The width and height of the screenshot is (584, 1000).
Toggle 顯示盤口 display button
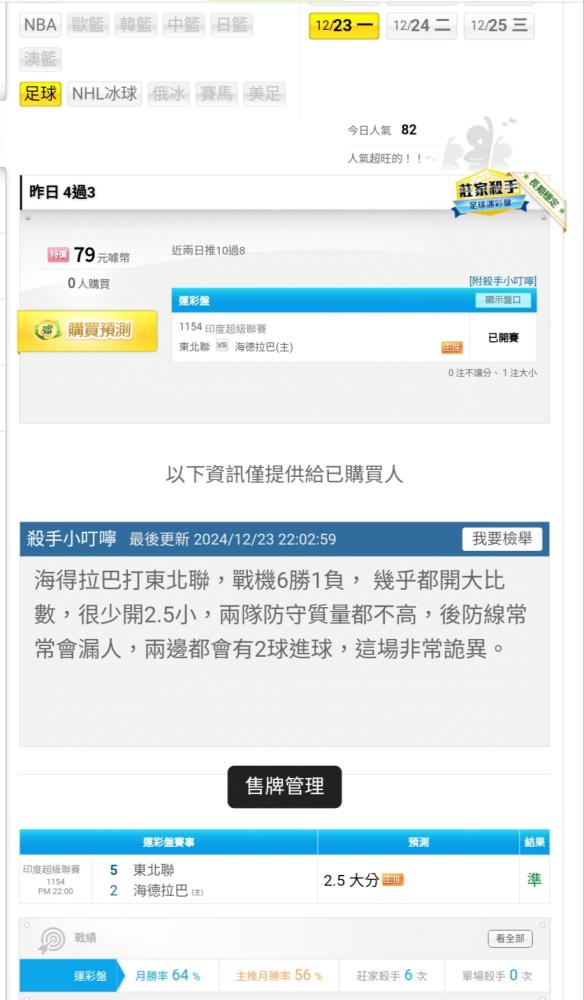(503, 300)
